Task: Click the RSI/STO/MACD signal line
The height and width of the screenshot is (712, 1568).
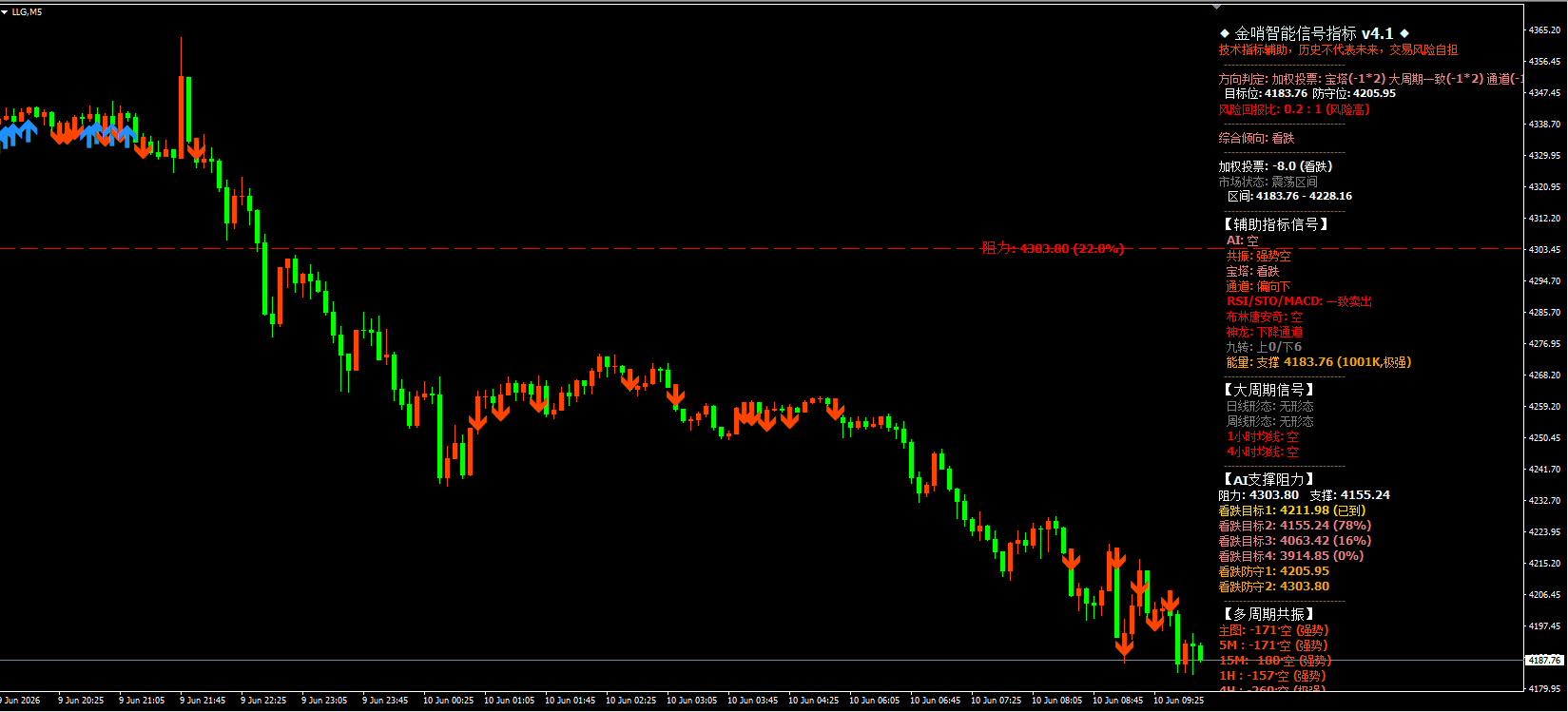Action: click(1299, 301)
